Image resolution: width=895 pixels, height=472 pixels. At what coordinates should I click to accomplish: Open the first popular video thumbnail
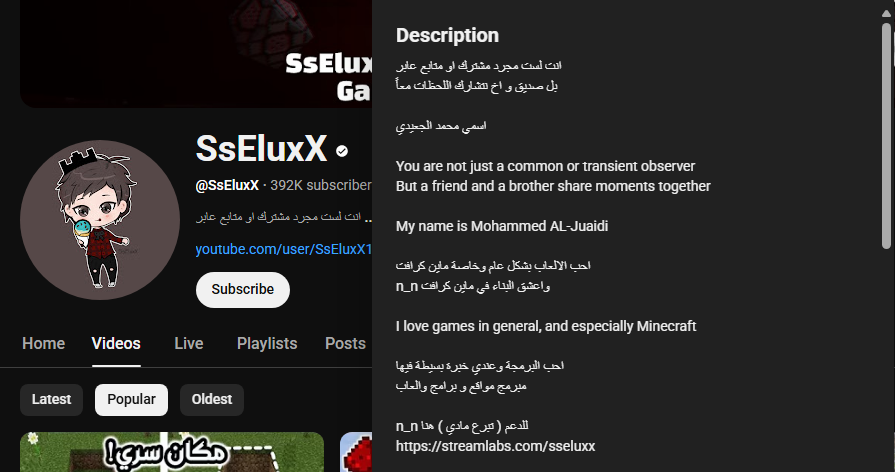[172, 452]
